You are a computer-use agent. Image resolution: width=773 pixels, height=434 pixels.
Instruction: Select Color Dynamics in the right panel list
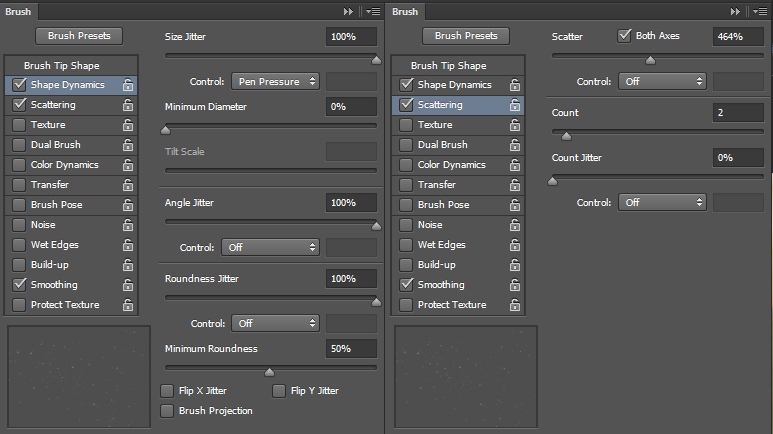(x=452, y=165)
